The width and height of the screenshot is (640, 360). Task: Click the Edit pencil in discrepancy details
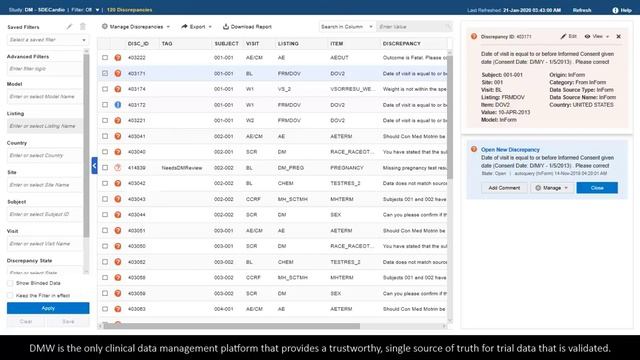(563, 36)
